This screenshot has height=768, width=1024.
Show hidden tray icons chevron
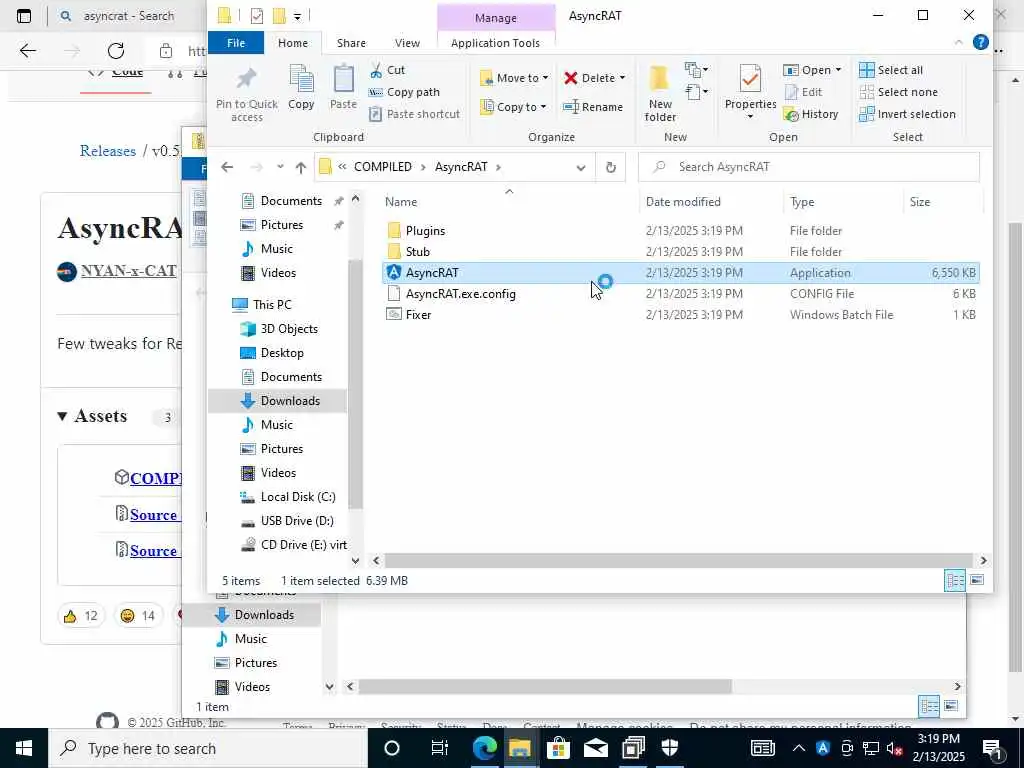click(799, 748)
